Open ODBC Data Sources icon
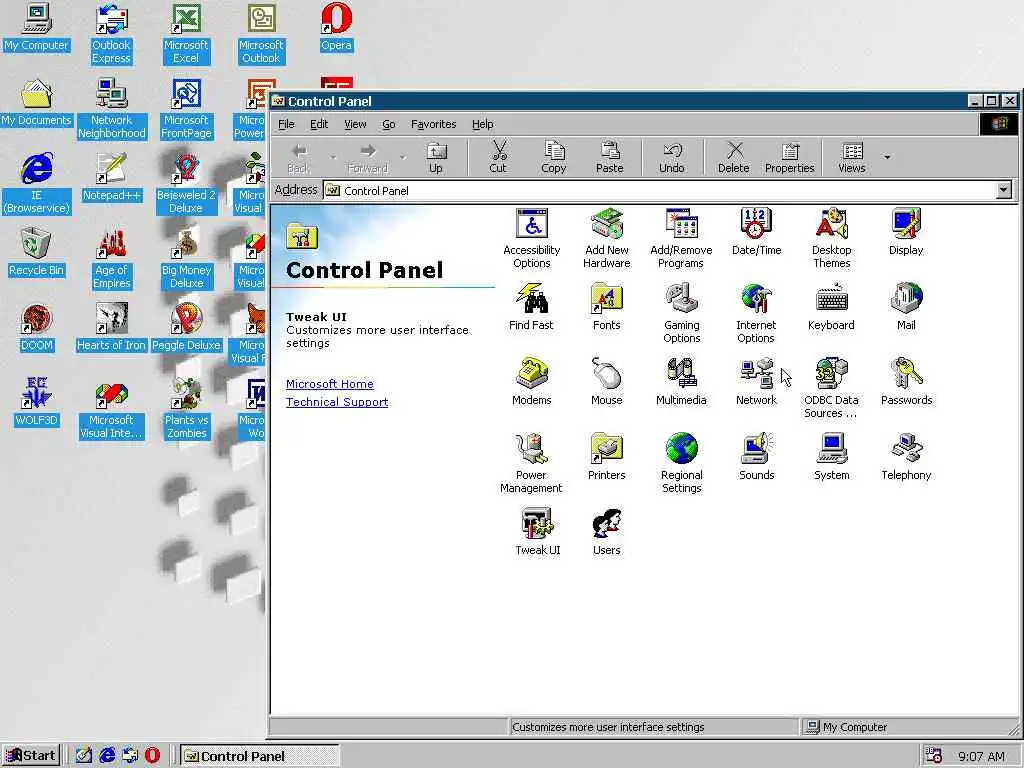The height and width of the screenshot is (768, 1024). point(831,389)
